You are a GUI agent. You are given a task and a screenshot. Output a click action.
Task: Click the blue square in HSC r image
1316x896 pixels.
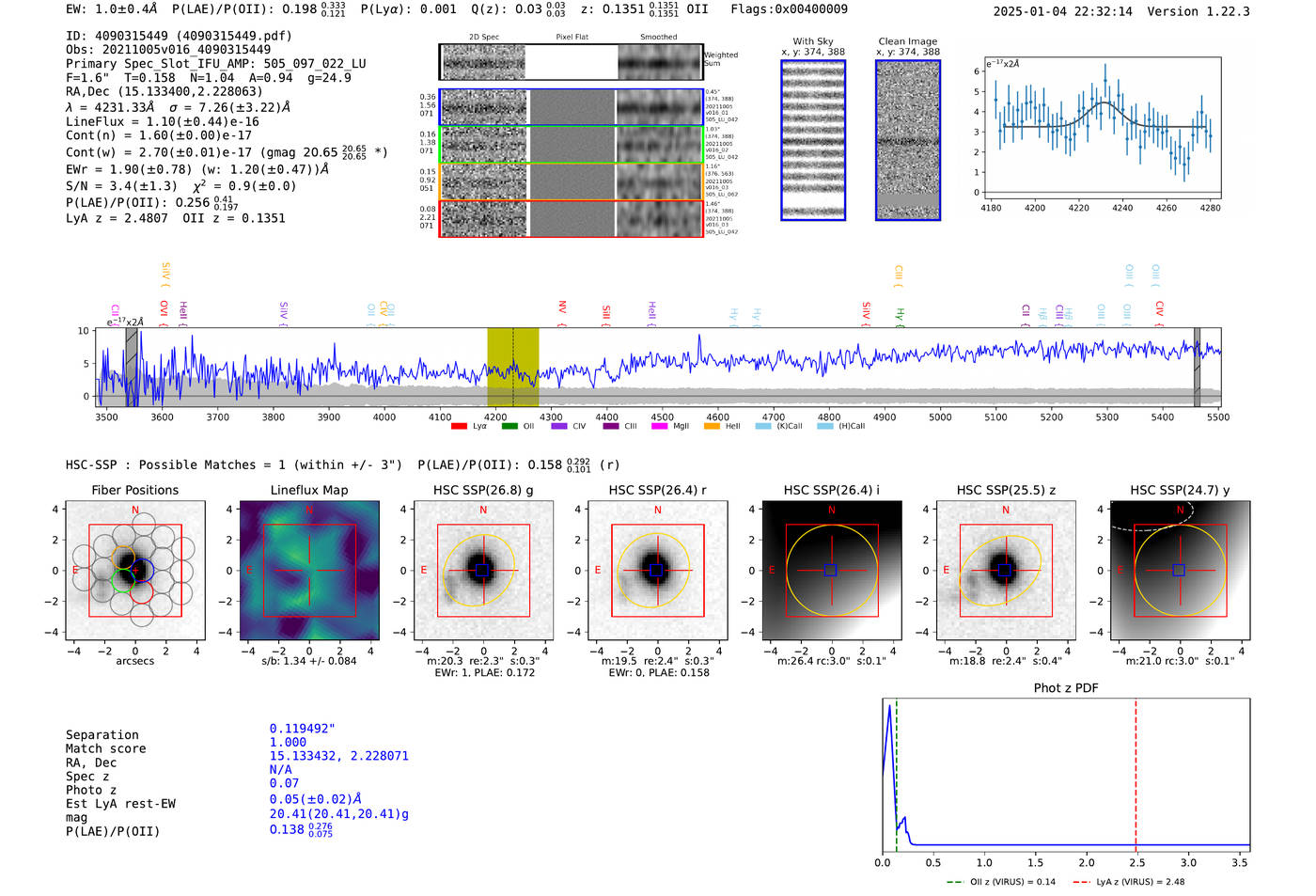pos(657,571)
